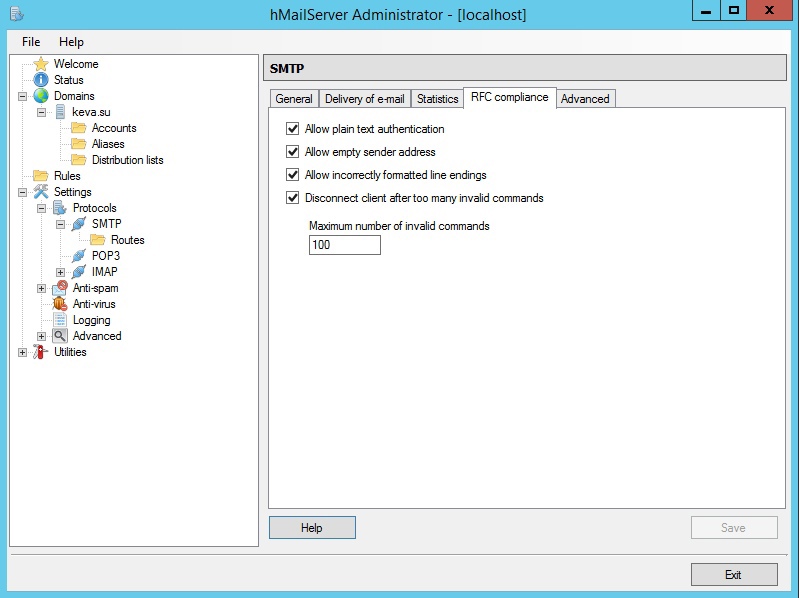Collapse the Settings tree node

[22, 193]
